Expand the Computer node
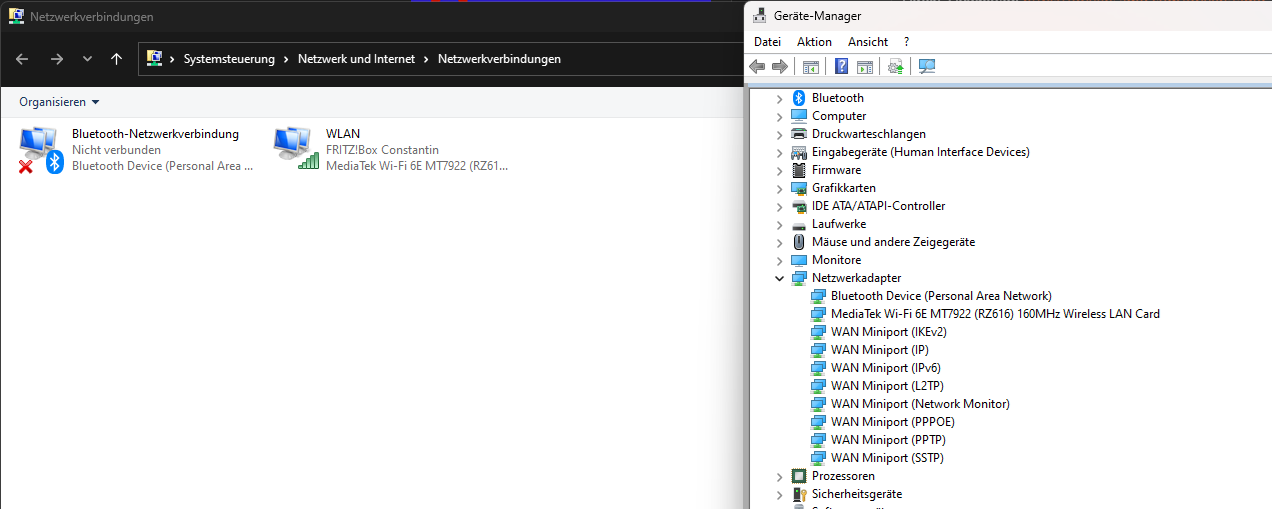Viewport: 1272px width, 509px height. pos(780,116)
